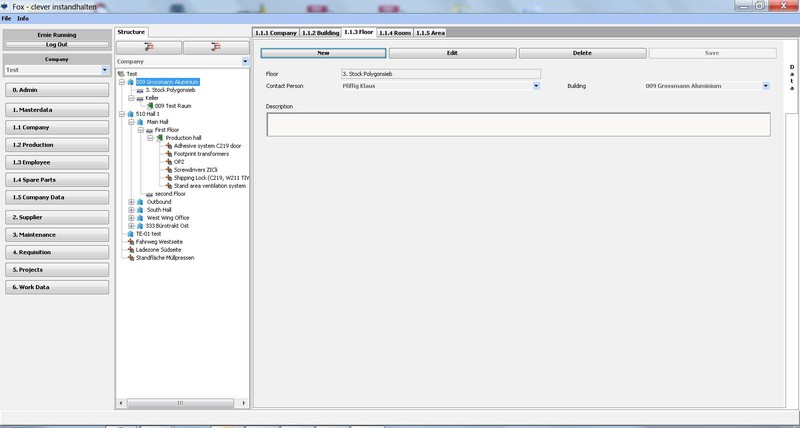Switch to the 1.1.4 Room tab
The image size is (800, 428).
395,33
